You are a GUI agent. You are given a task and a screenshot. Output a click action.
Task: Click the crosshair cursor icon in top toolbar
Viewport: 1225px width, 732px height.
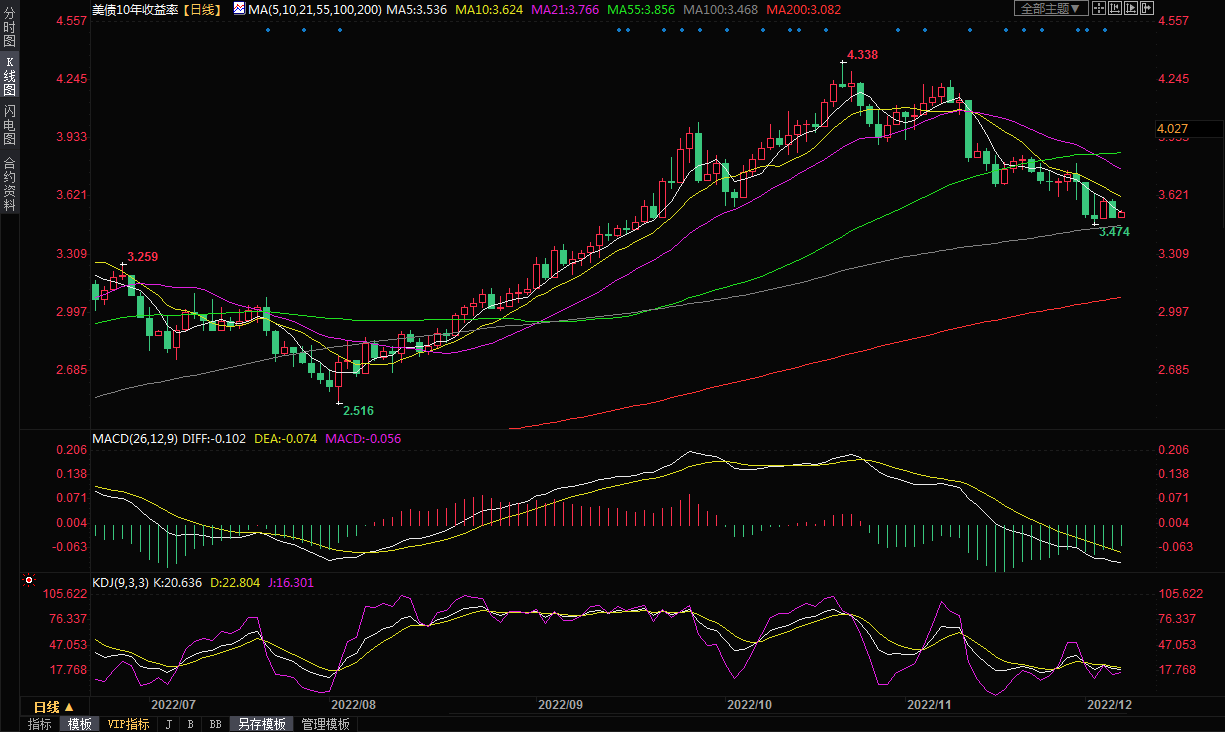point(1100,8)
